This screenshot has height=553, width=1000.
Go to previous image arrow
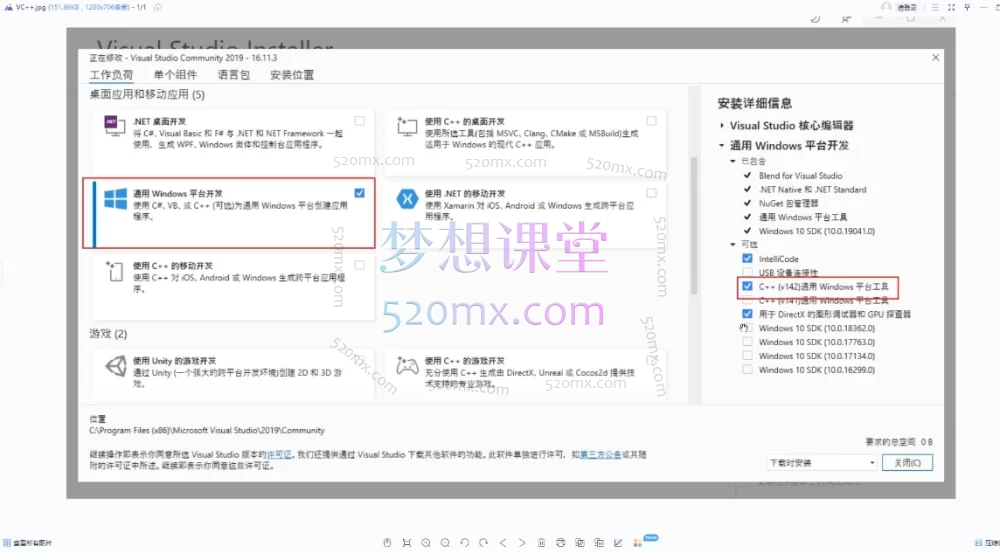click(x=503, y=543)
